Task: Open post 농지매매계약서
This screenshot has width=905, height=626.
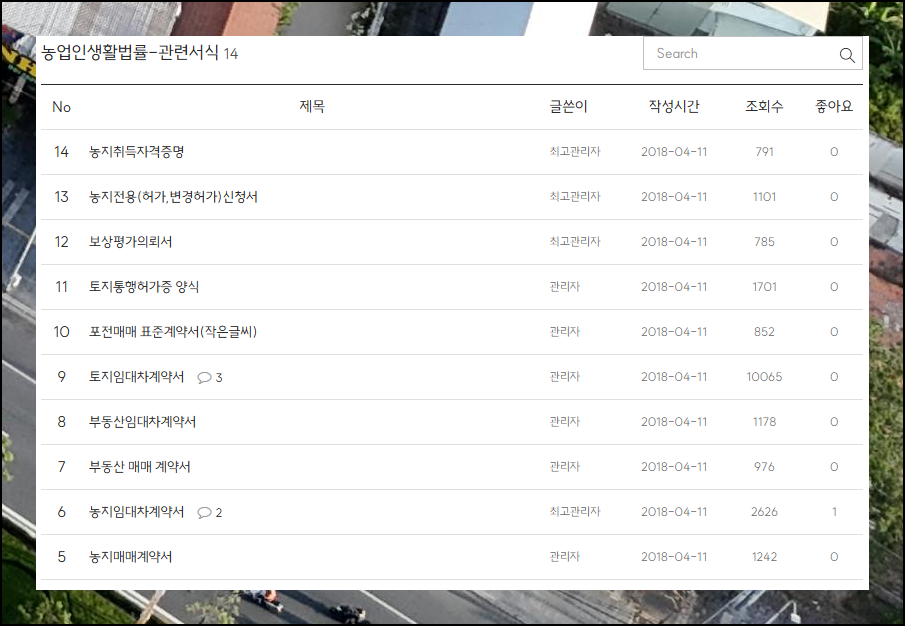Action: 130,557
